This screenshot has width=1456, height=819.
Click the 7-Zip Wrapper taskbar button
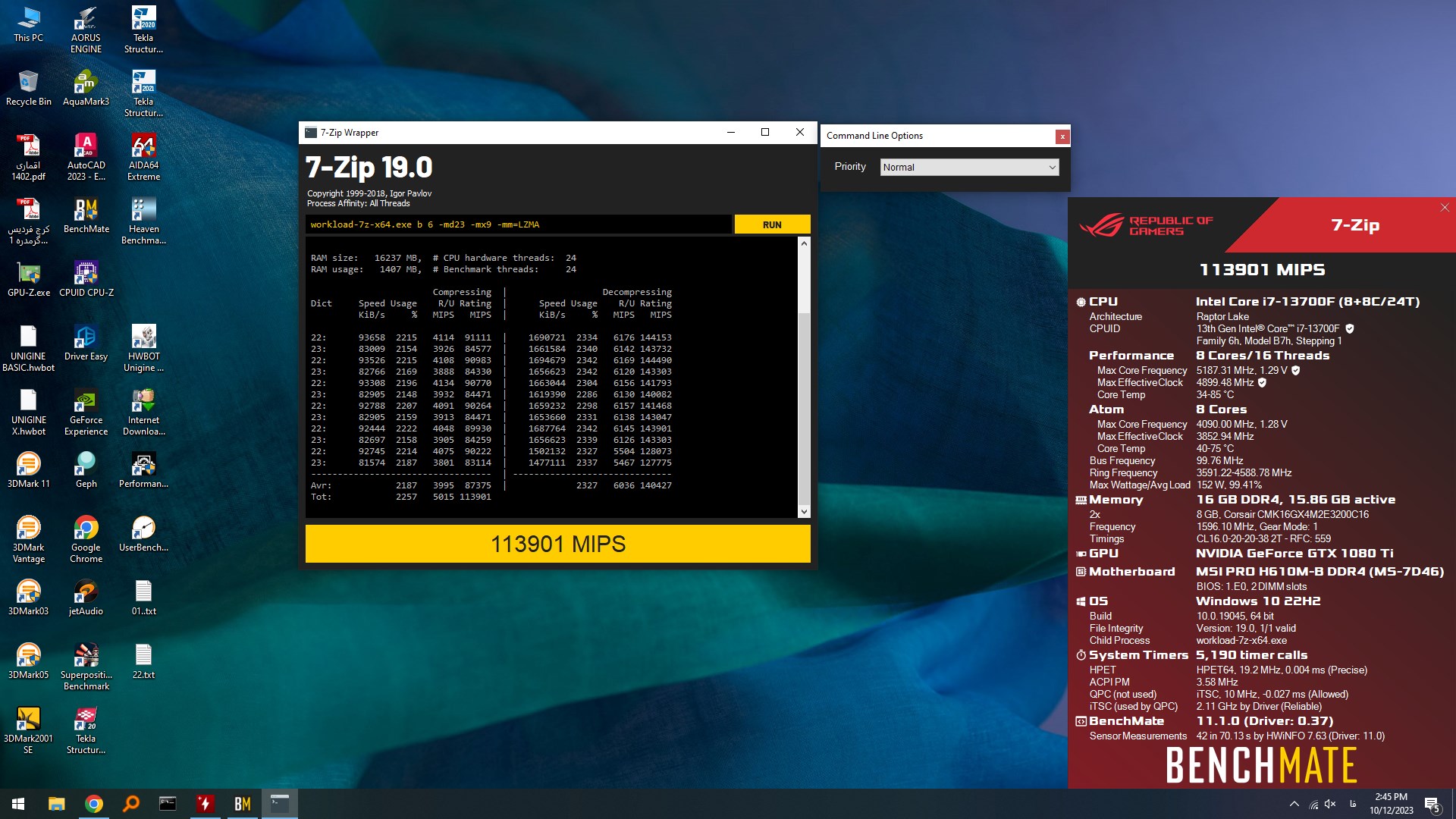pyautogui.click(x=280, y=804)
